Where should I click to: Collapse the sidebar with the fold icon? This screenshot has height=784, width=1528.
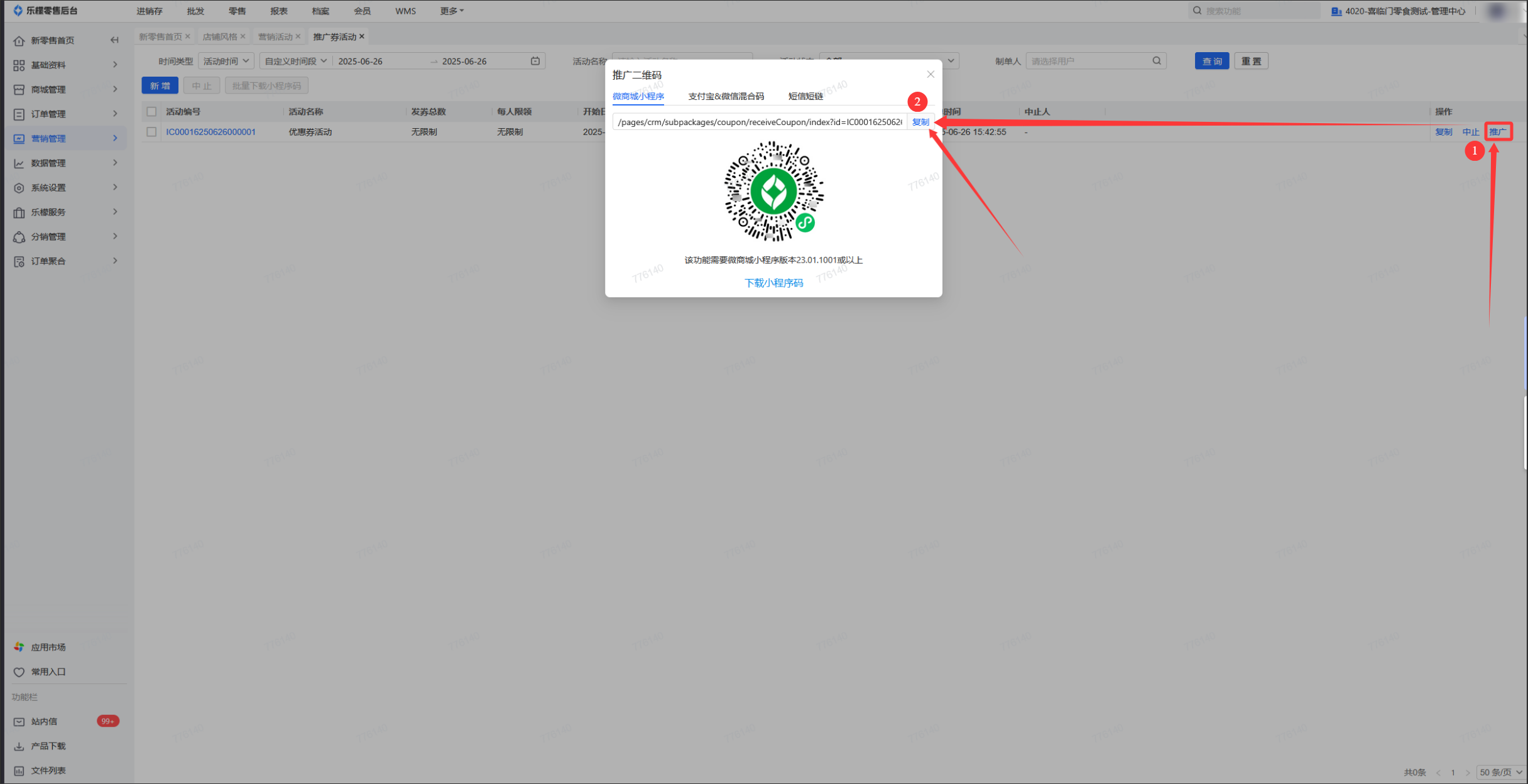pos(114,40)
